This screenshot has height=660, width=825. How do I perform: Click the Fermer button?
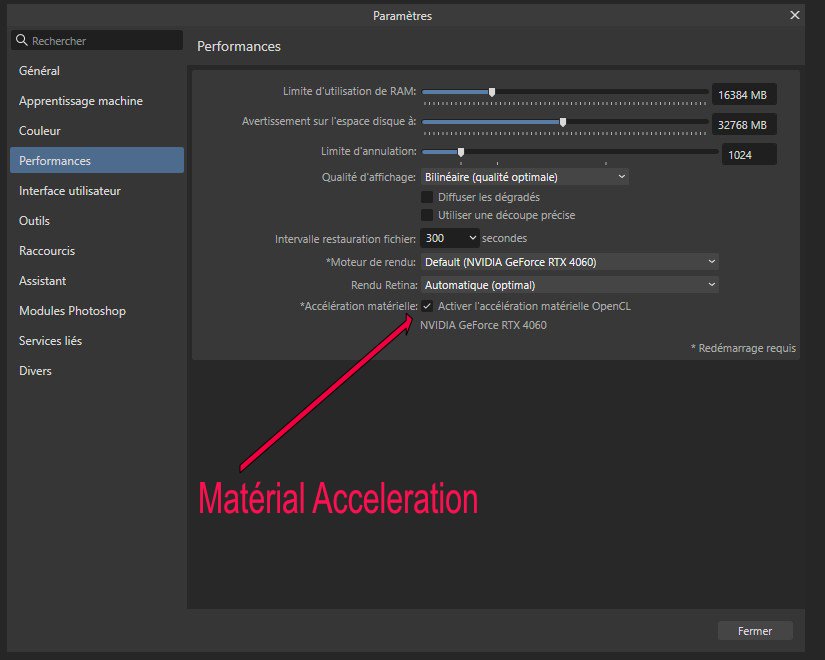point(754,631)
